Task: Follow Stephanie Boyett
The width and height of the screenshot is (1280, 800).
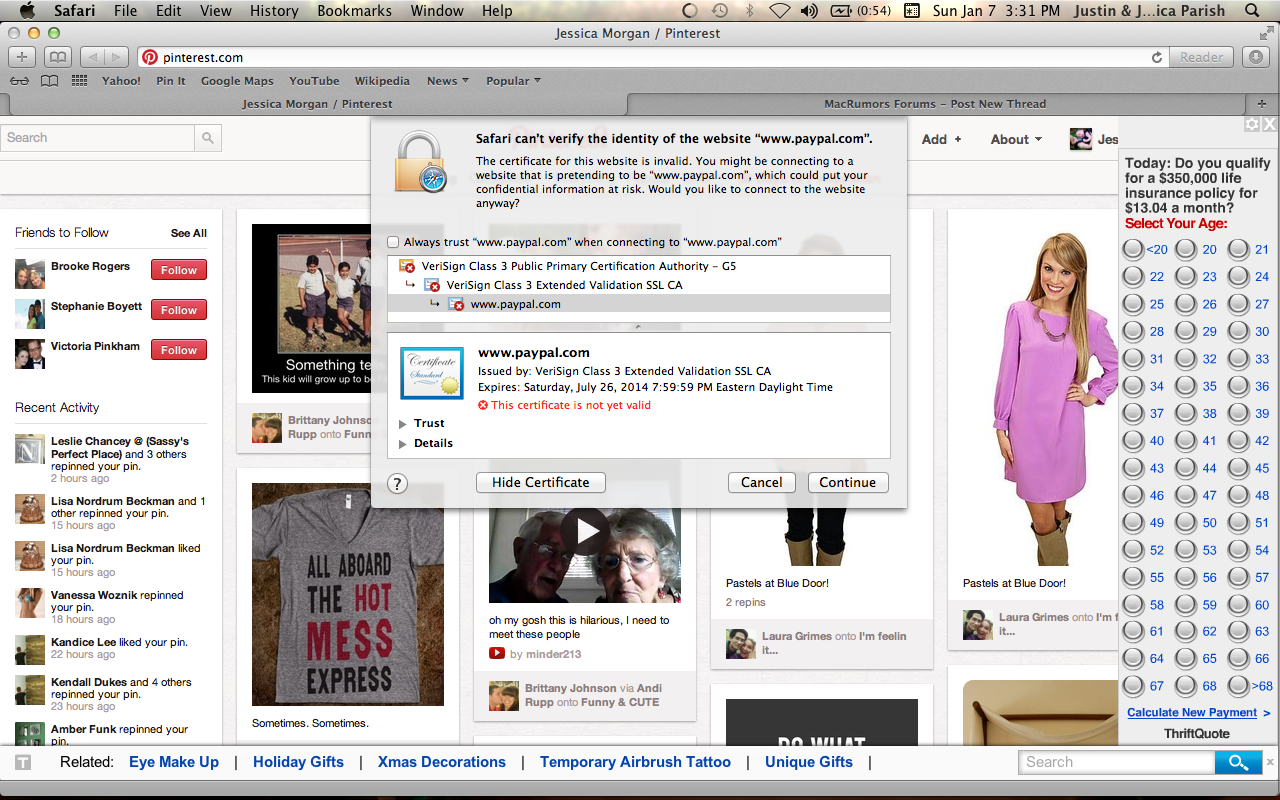Action: [179, 310]
